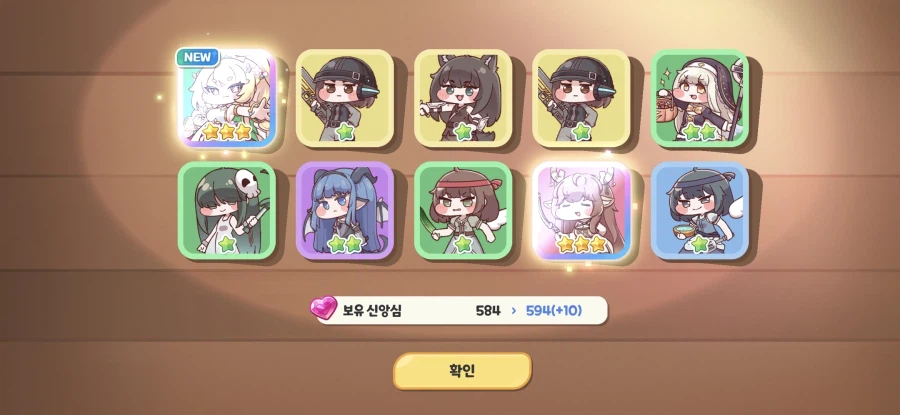Open the black-haired girl holding bowl card
The width and height of the screenshot is (900, 415).
(699, 210)
